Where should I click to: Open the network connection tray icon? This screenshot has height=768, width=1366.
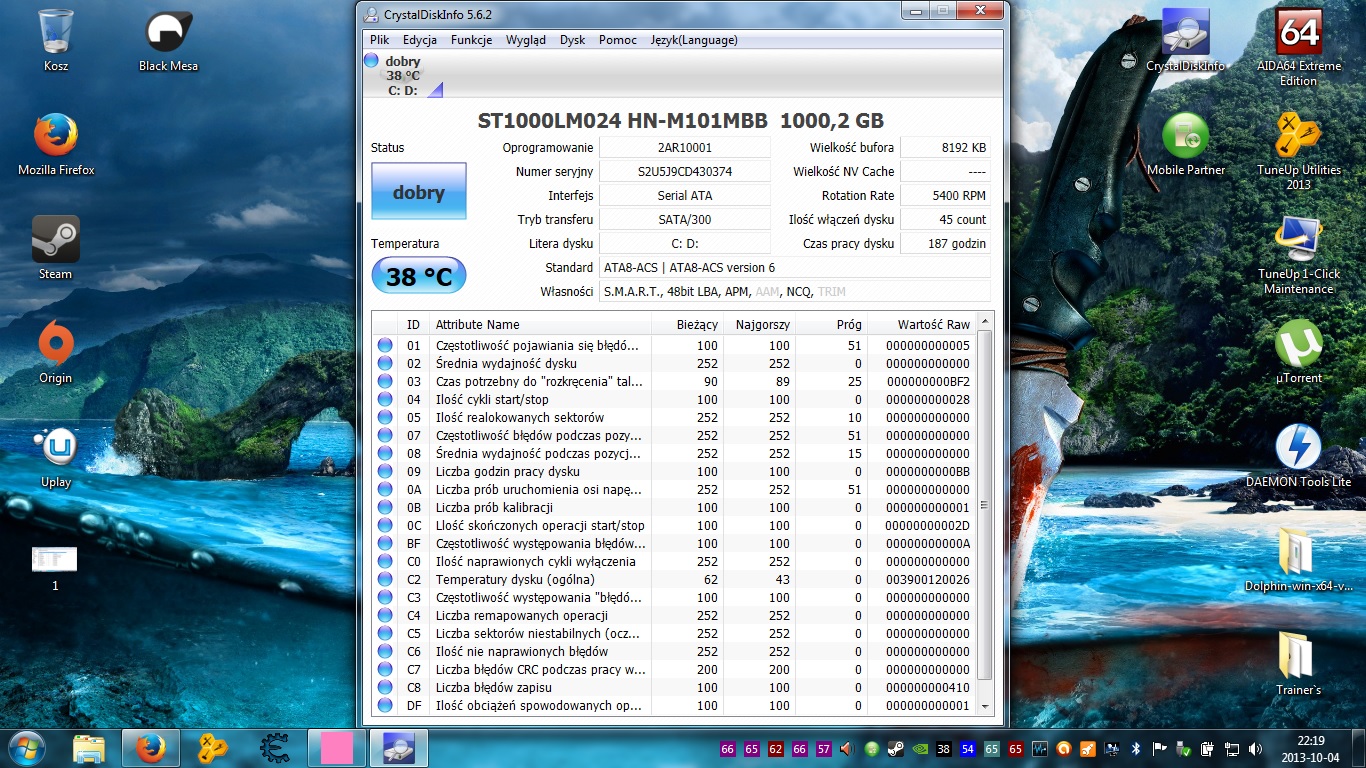pos(1232,748)
